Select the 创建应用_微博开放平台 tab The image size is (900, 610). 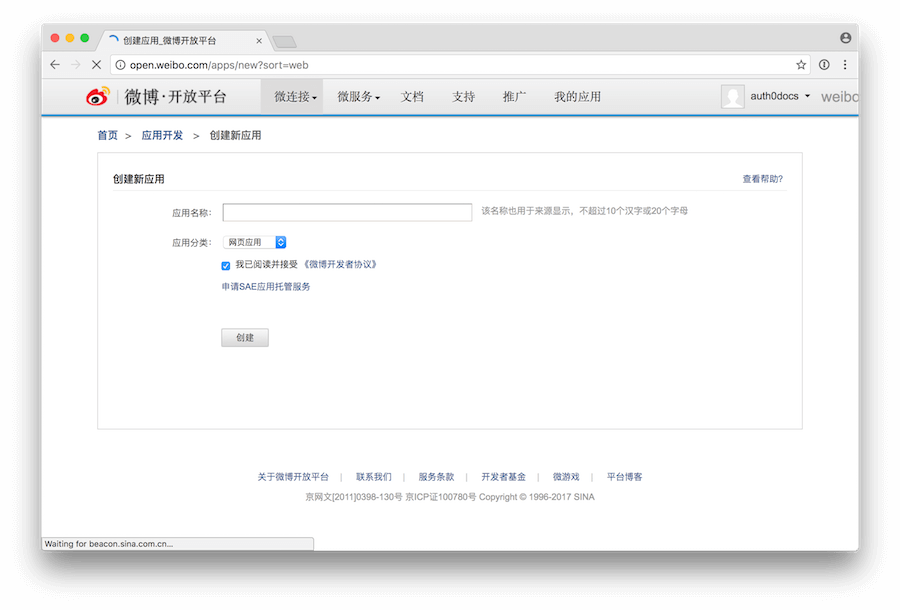(x=184, y=41)
